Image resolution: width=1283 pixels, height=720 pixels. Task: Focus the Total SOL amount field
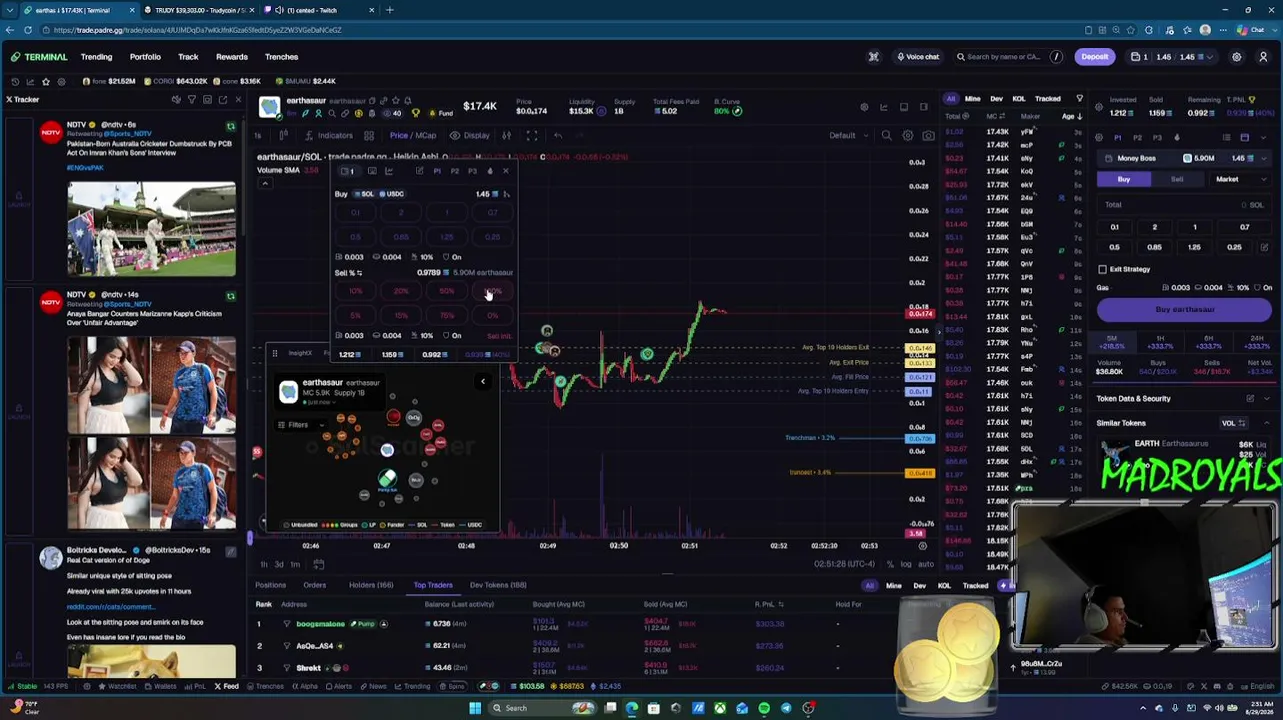pyautogui.click(x=1184, y=205)
